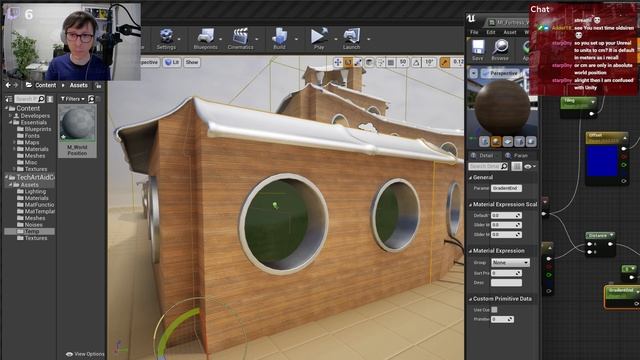Viewport: 640px width, 360px height.
Task: Toggle surface snapping icon in viewport
Action: tap(380, 62)
